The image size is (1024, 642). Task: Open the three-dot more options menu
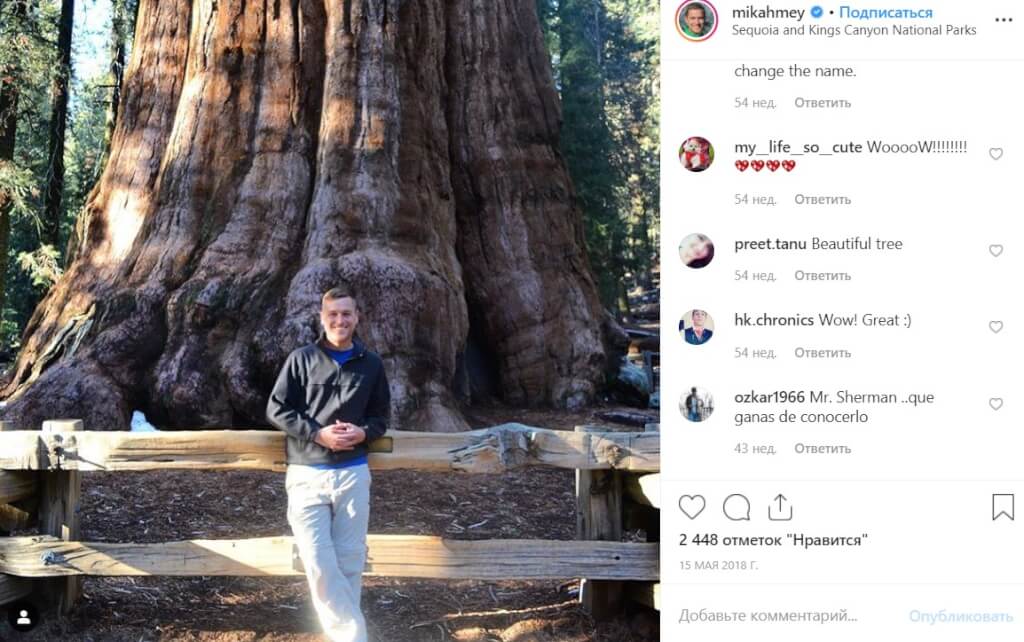[1003, 20]
